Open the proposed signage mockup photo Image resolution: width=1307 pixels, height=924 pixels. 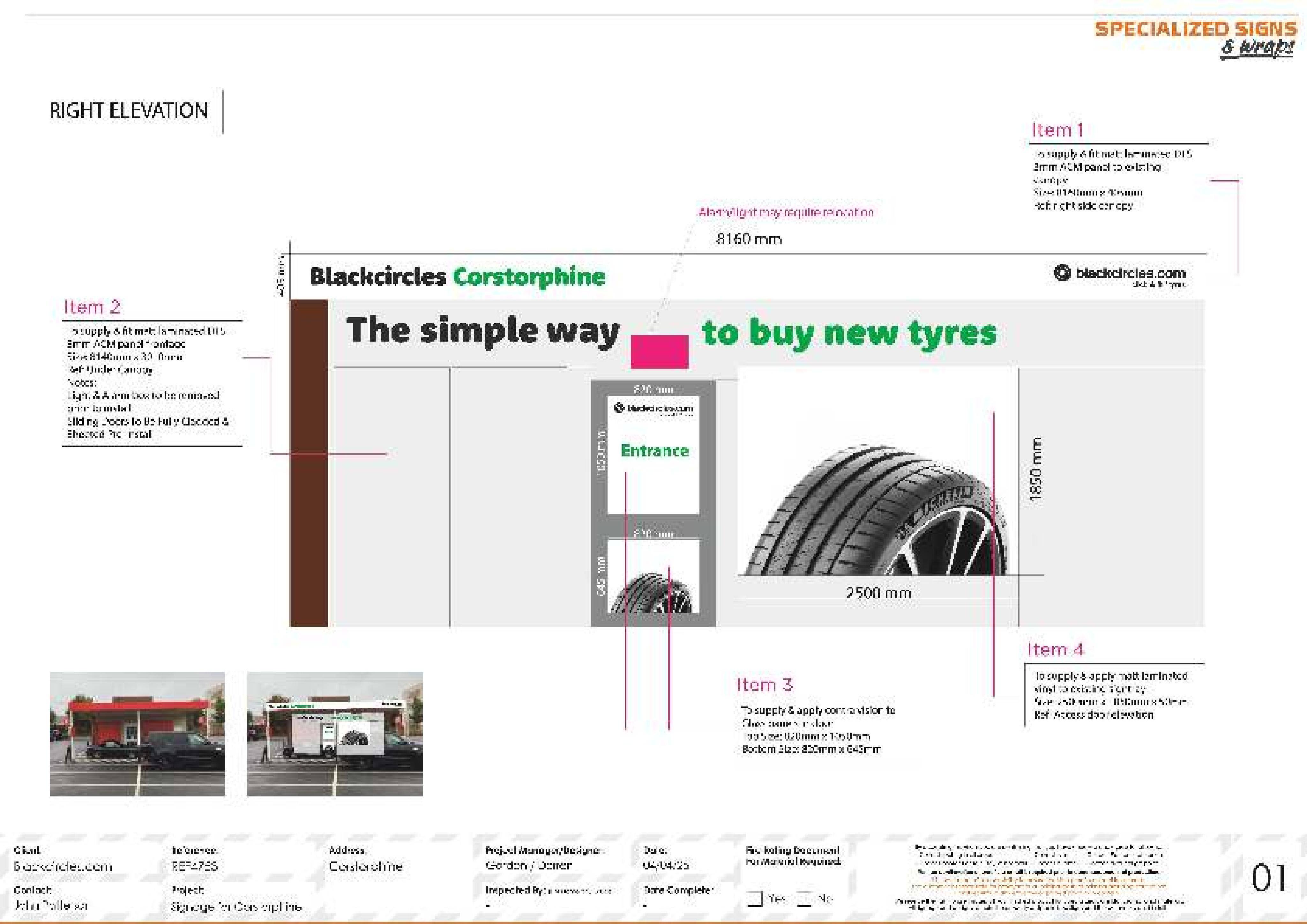coord(335,734)
